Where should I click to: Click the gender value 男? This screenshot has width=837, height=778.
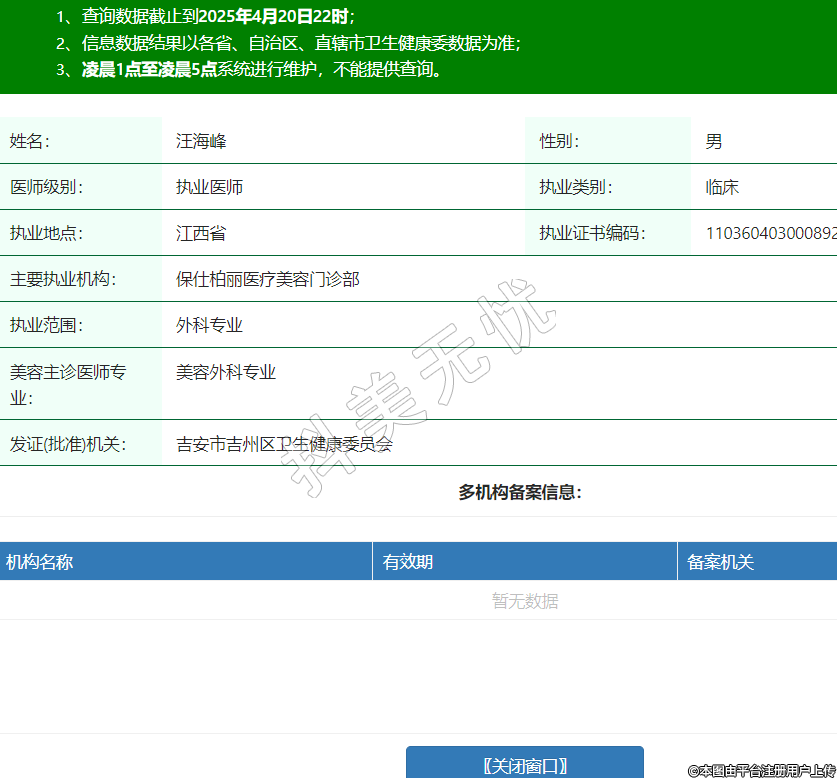click(x=714, y=141)
